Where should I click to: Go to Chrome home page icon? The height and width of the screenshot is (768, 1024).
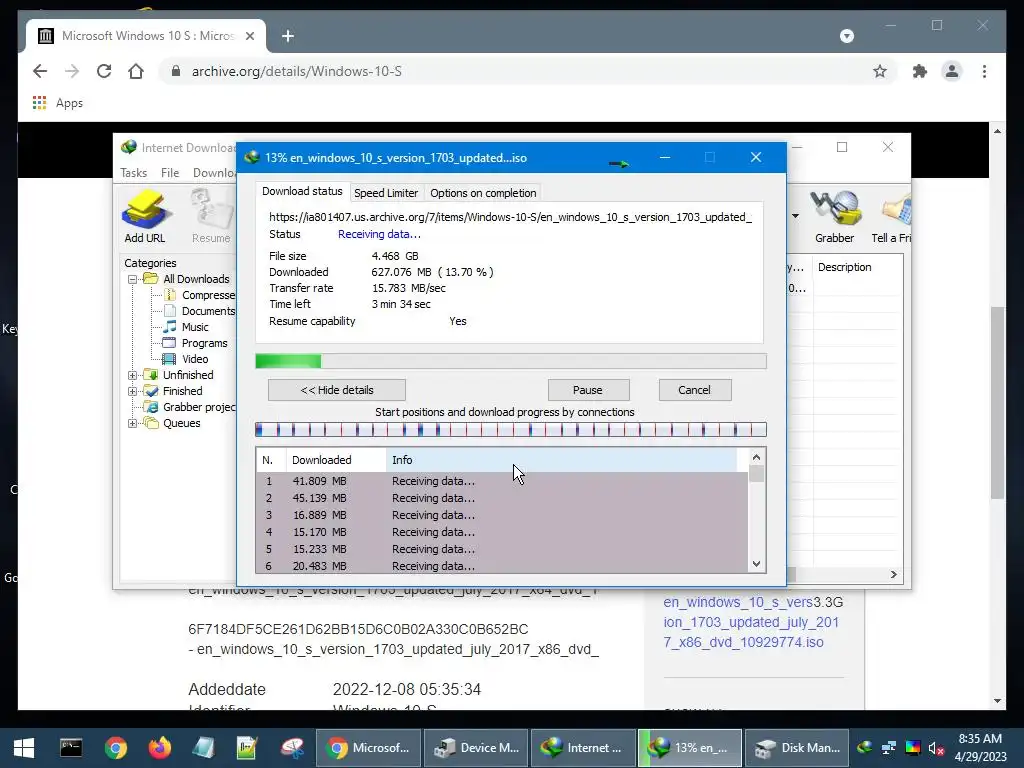136,71
